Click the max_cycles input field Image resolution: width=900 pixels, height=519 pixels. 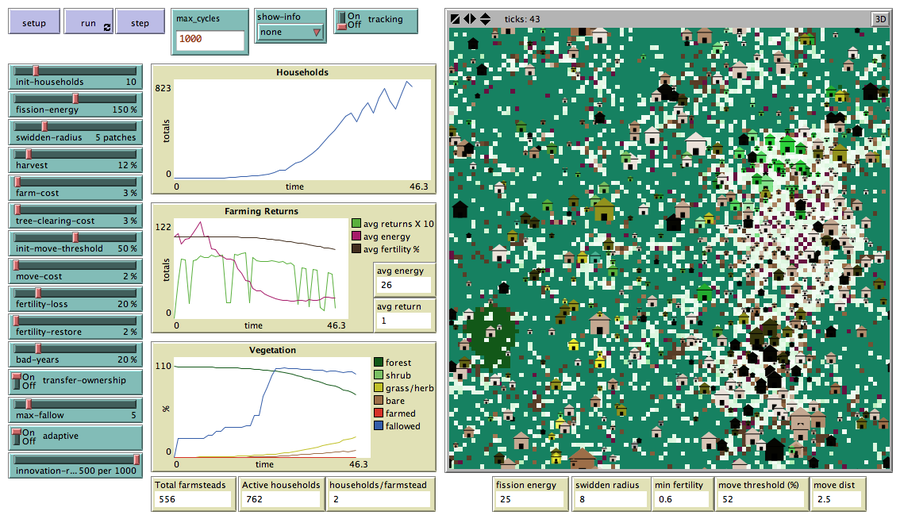pyautogui.click(x=209, y=38)
